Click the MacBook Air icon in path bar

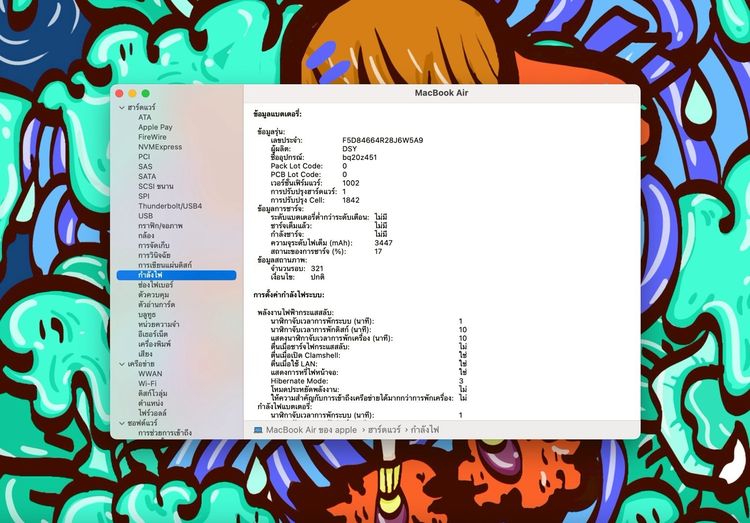258,429
